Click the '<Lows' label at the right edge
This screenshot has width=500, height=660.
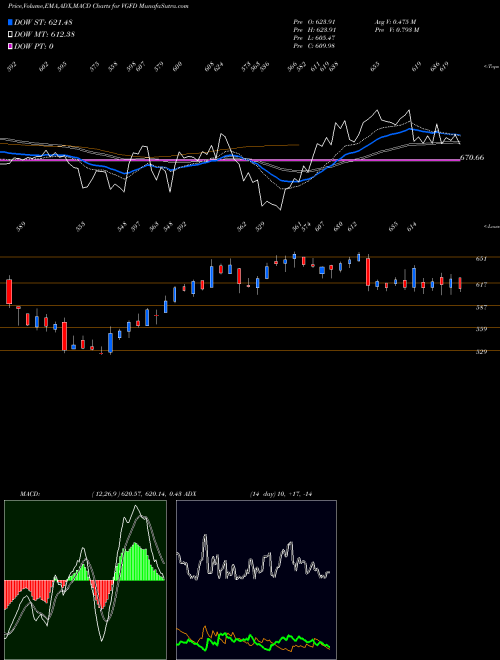[492, 226]
